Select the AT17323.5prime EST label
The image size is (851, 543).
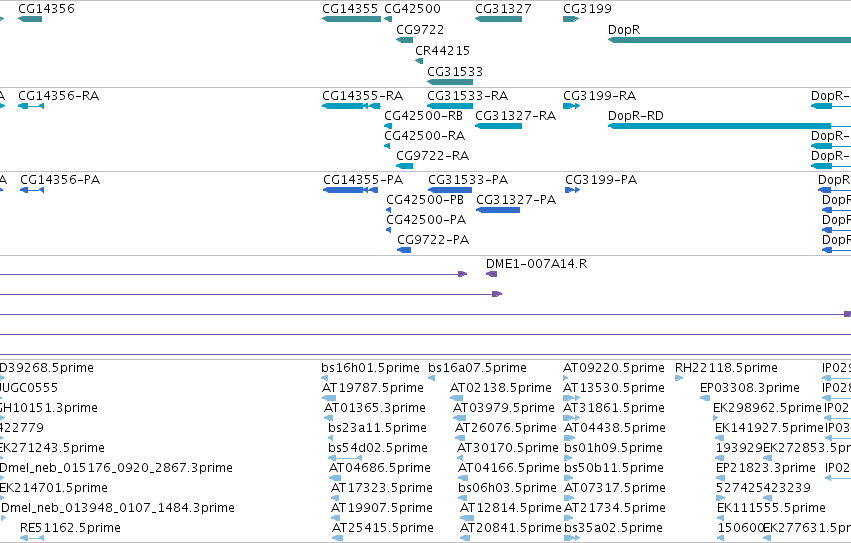(382, 489)
